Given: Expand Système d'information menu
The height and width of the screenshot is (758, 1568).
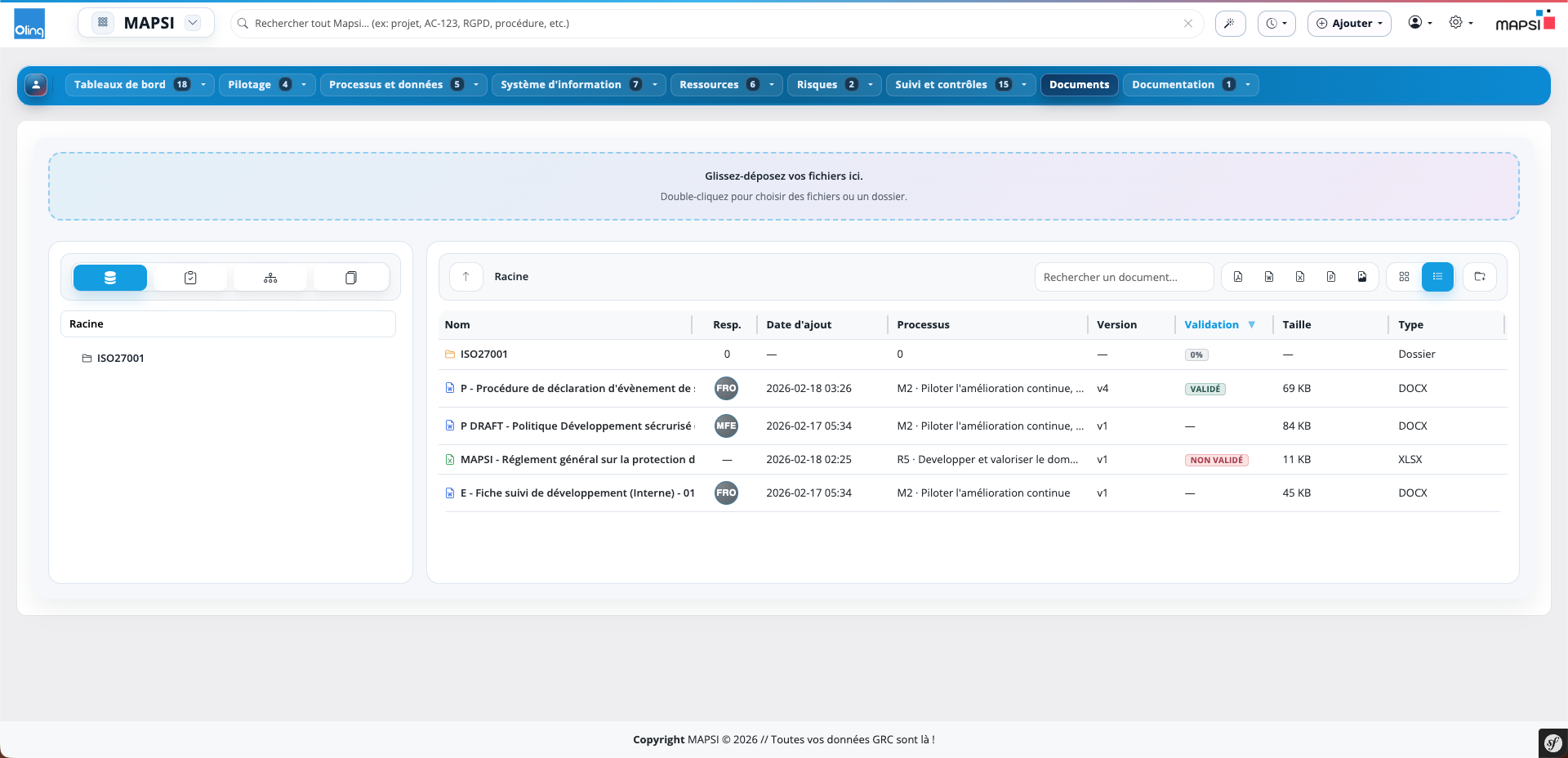Looking at the screenshot, I should (579, 85).
